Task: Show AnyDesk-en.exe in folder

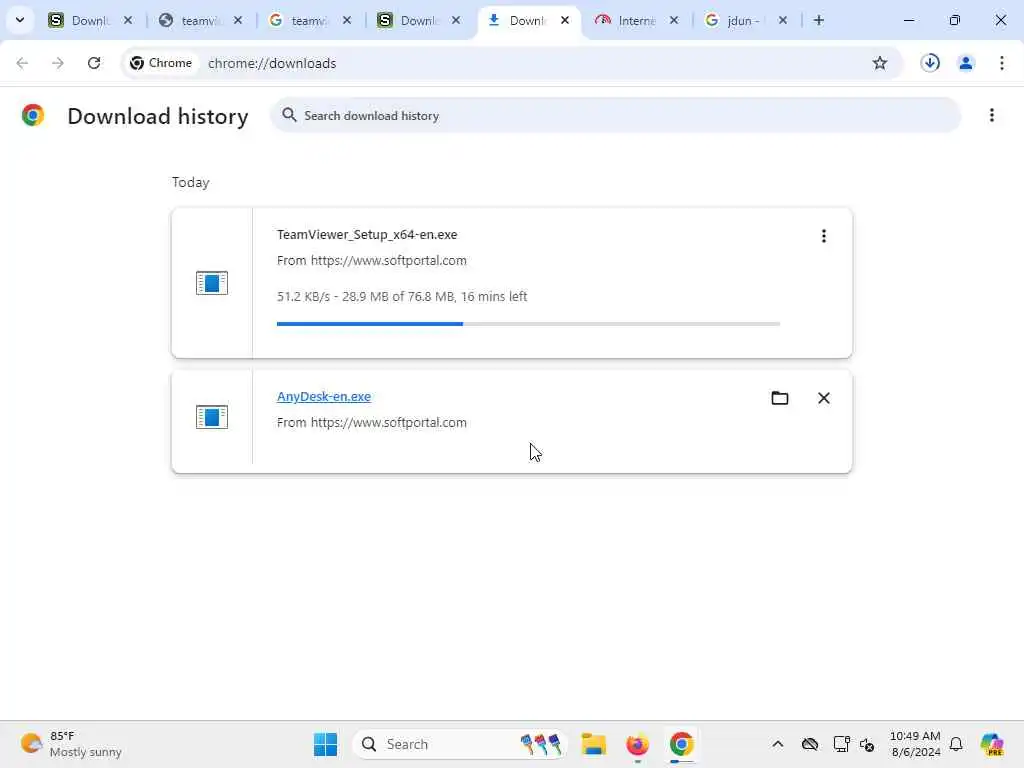Action: pyautogui.click(x=780, y=398)
